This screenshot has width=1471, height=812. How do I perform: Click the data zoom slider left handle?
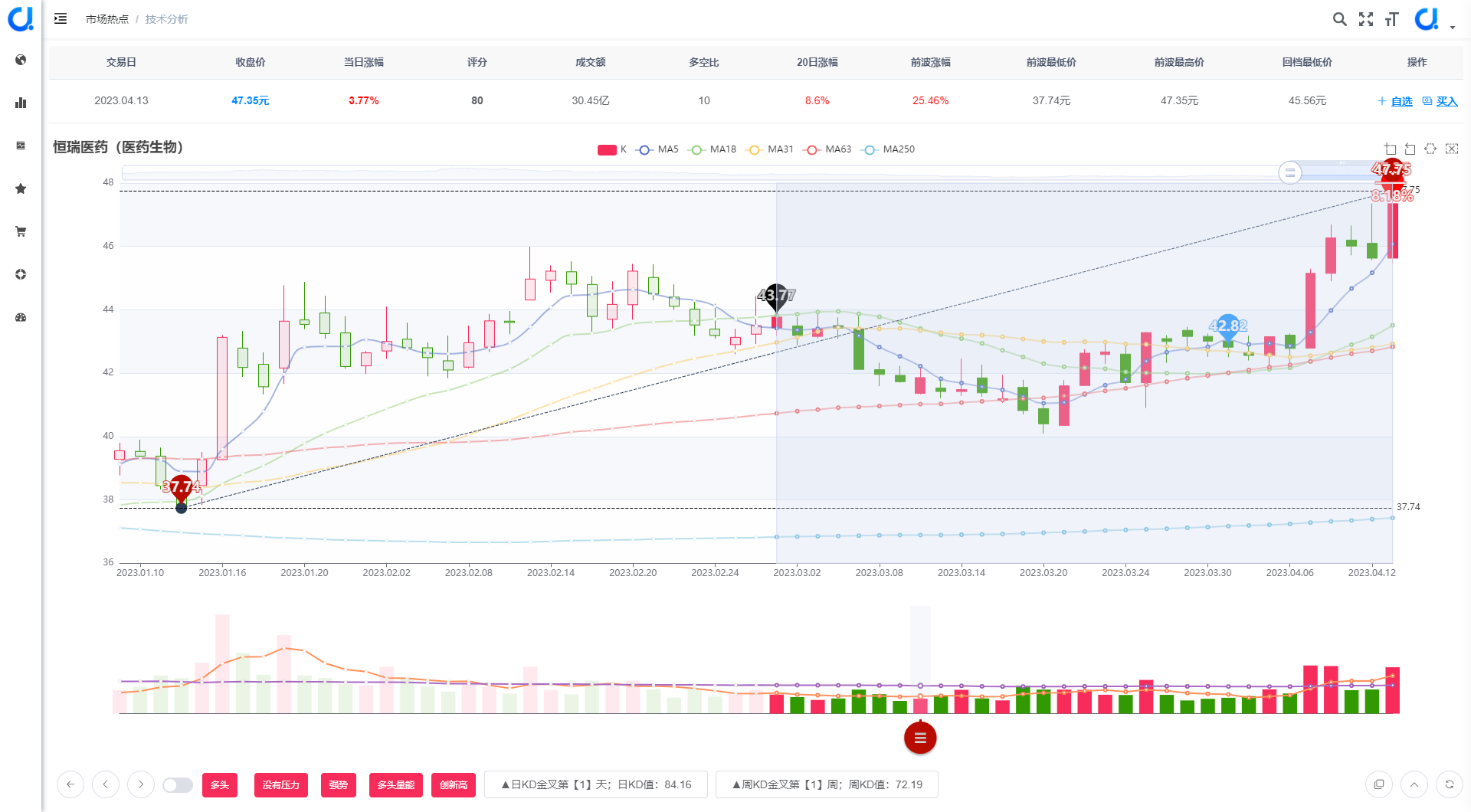1290,172
